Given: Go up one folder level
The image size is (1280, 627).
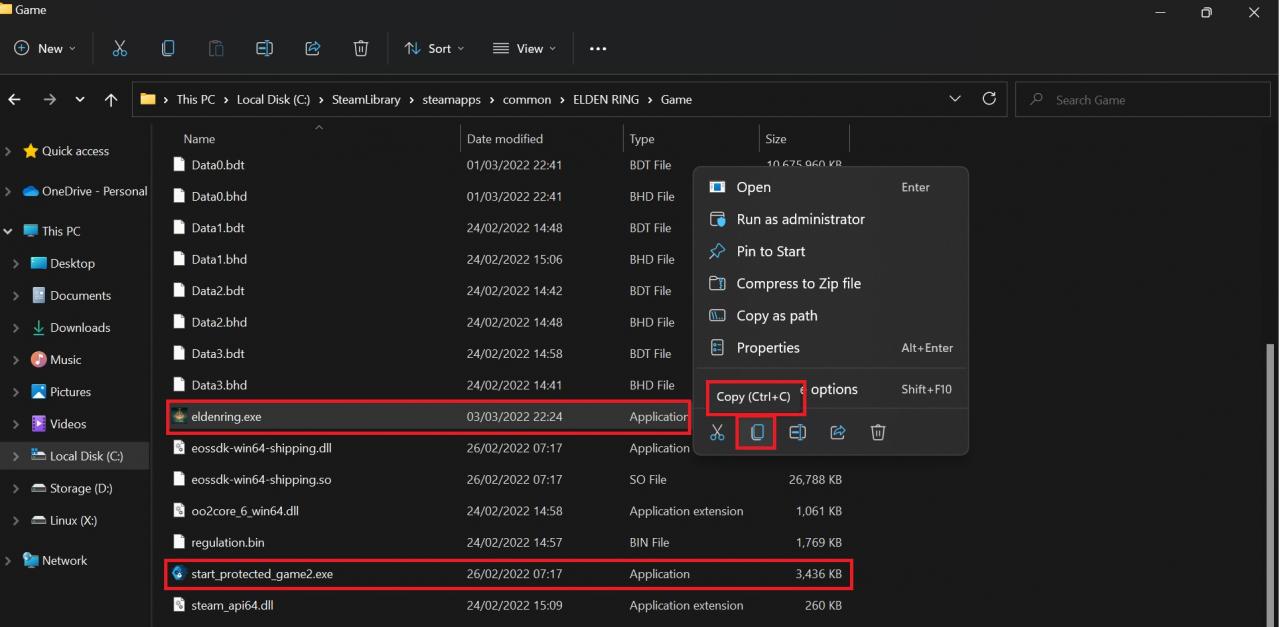Looking at the screenshot, I should point(111,99).
